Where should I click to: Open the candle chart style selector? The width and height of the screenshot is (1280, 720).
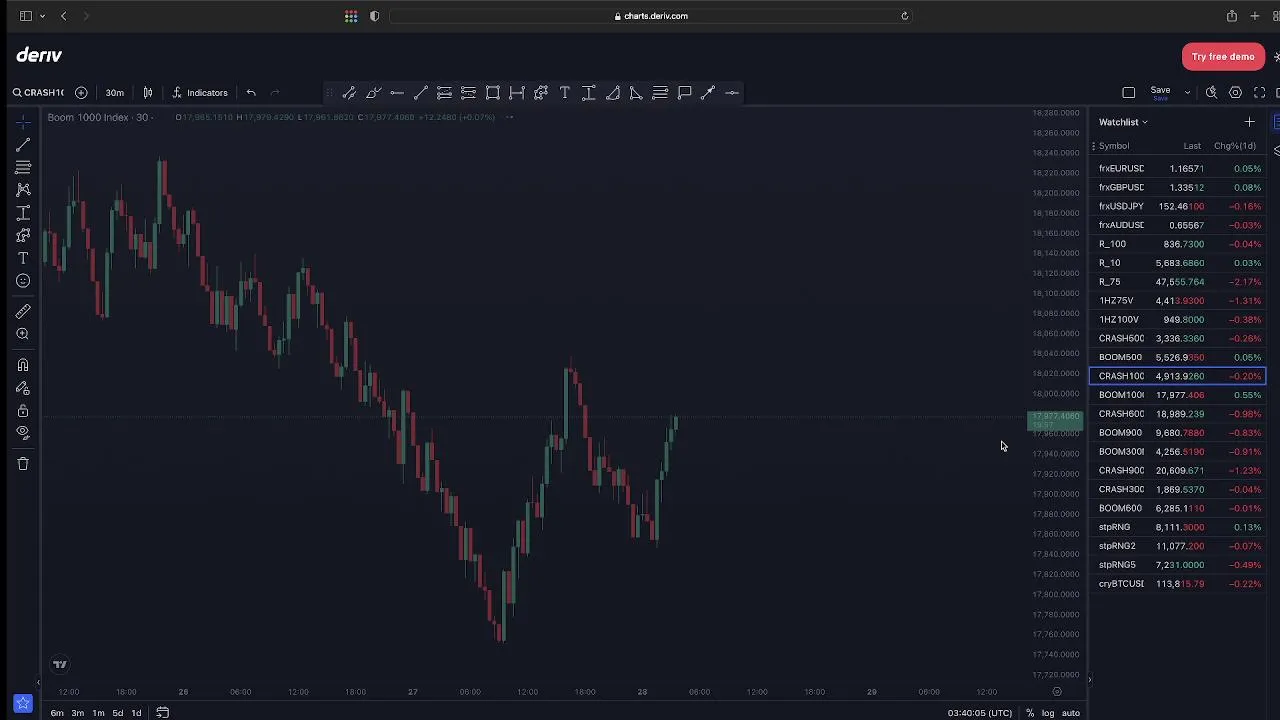coord(148,93)
